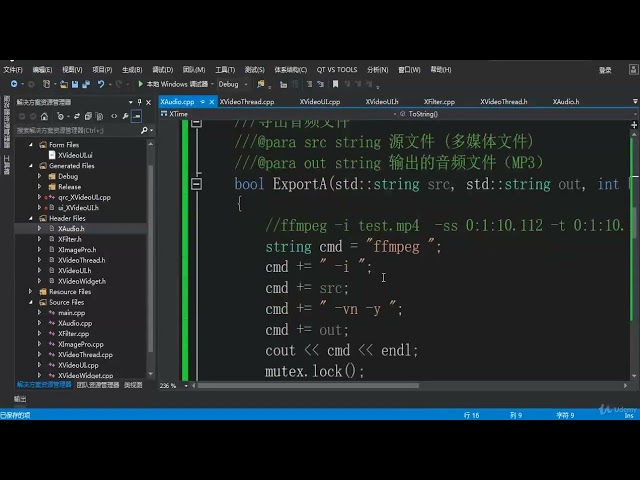Click the sign in link at top right

[605, 70]
